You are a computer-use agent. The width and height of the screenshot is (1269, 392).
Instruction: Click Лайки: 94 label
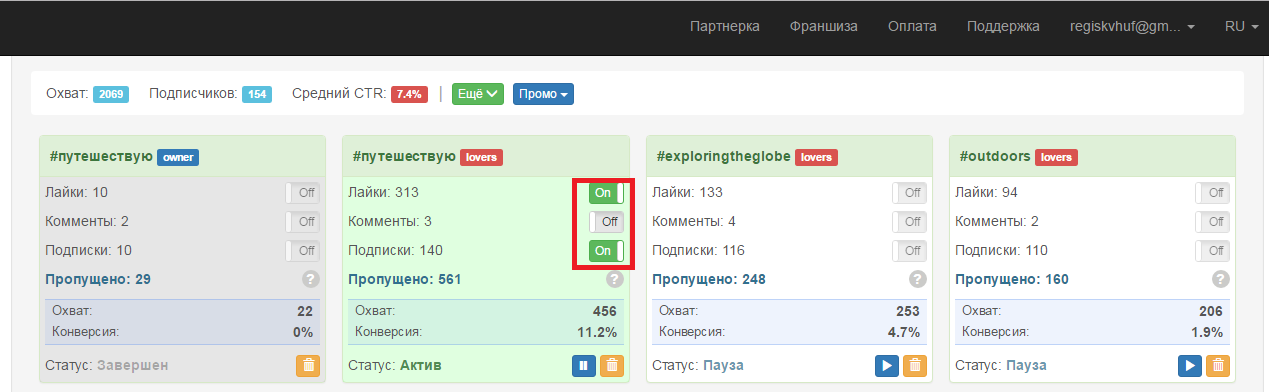pos(987,192)
